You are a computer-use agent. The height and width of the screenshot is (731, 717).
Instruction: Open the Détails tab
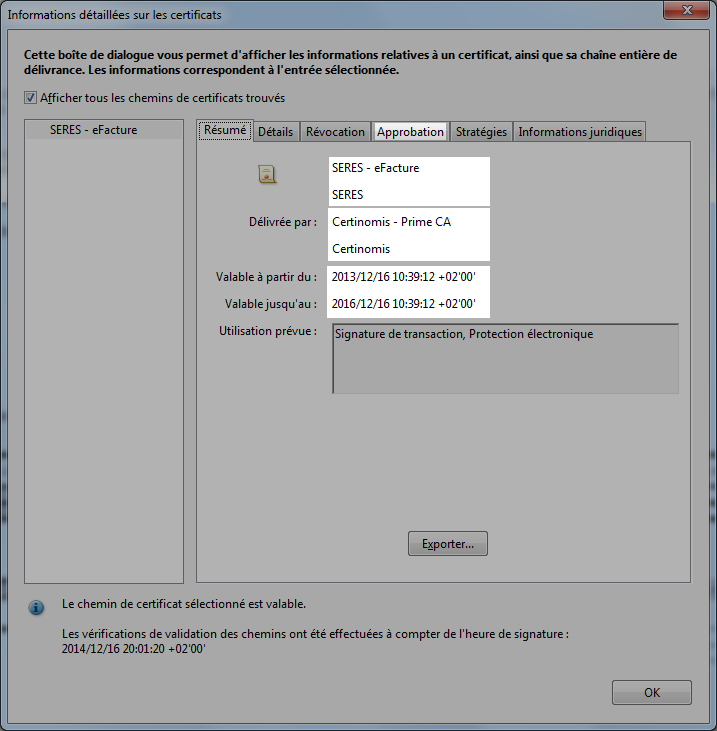276,132
